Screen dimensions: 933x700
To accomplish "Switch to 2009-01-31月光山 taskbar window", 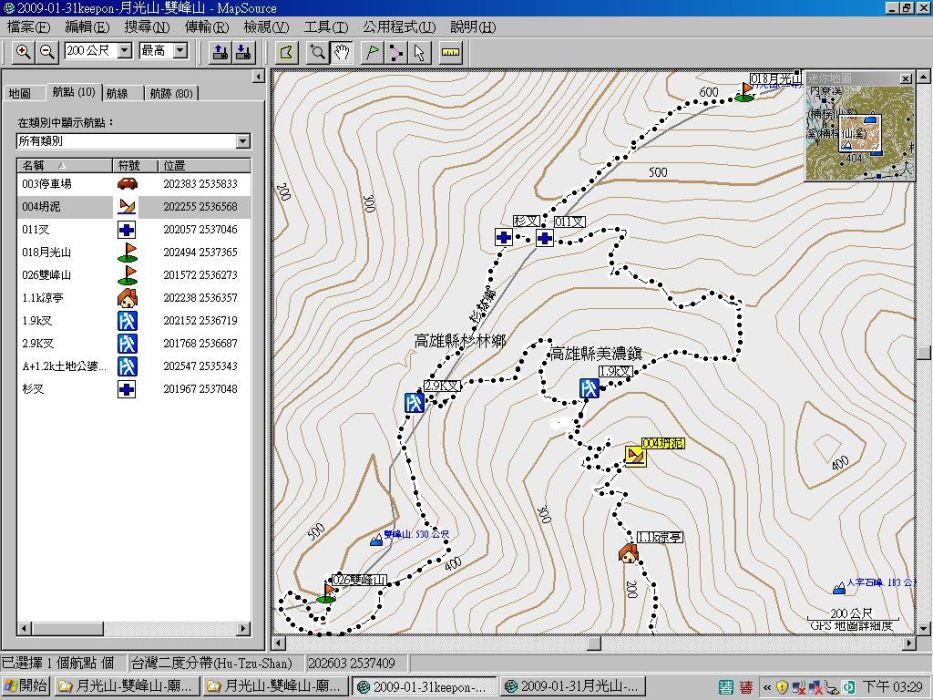I will (x=572, y=686).
